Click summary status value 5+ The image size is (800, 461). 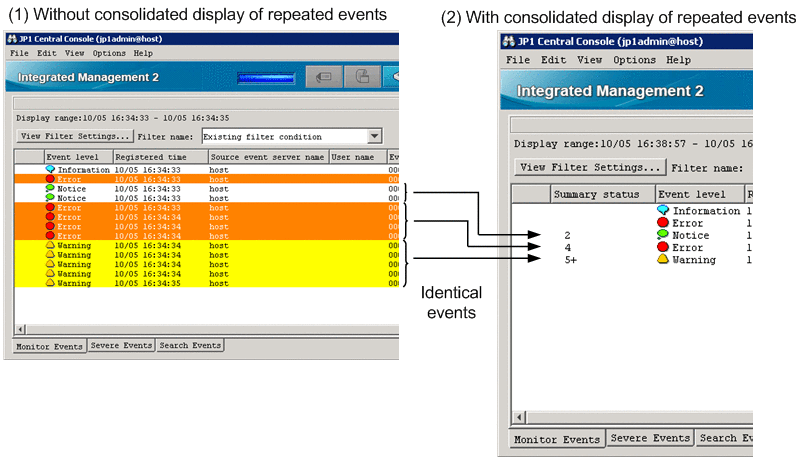pyautogui.click(x=570, y=260)
